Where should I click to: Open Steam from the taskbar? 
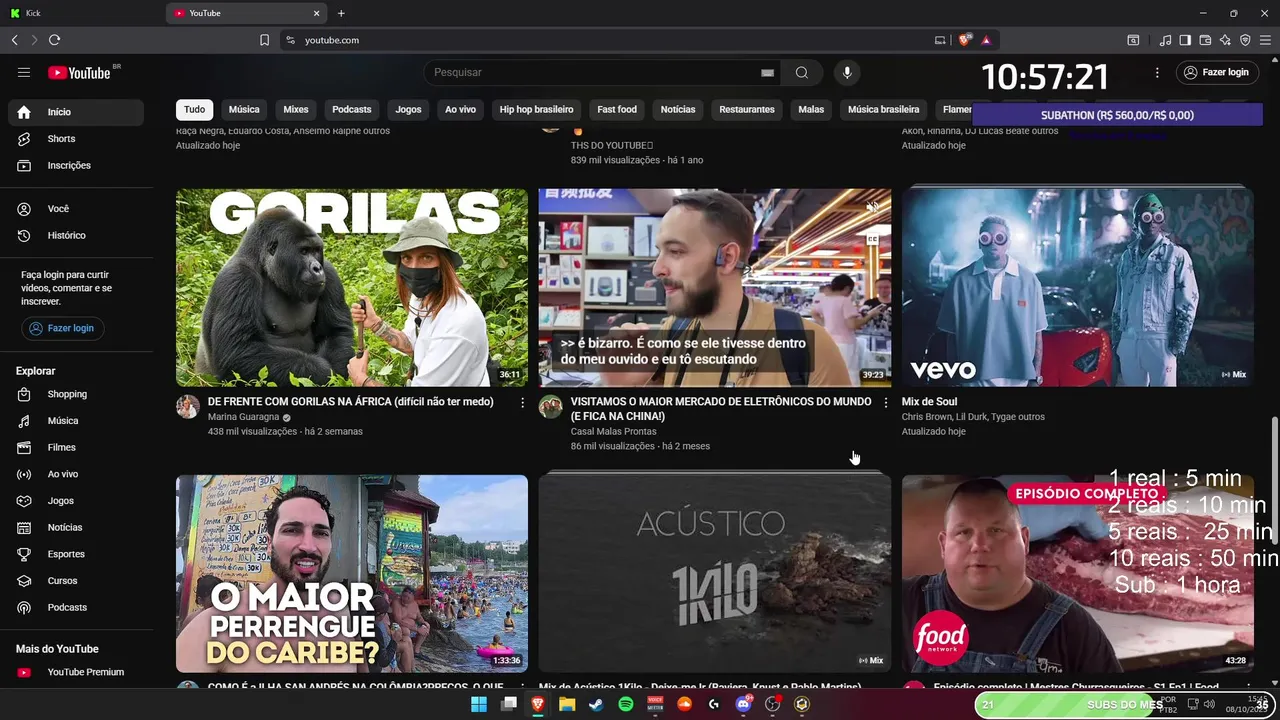tap(596, 704)
